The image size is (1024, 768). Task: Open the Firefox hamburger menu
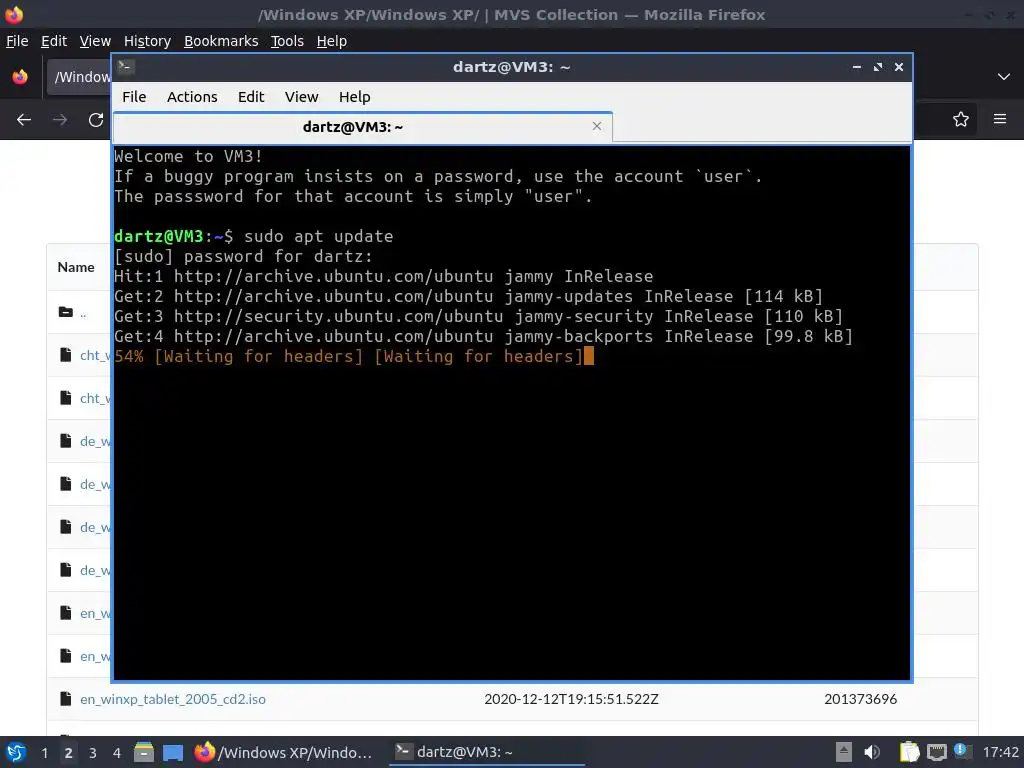click(1000, 119)
